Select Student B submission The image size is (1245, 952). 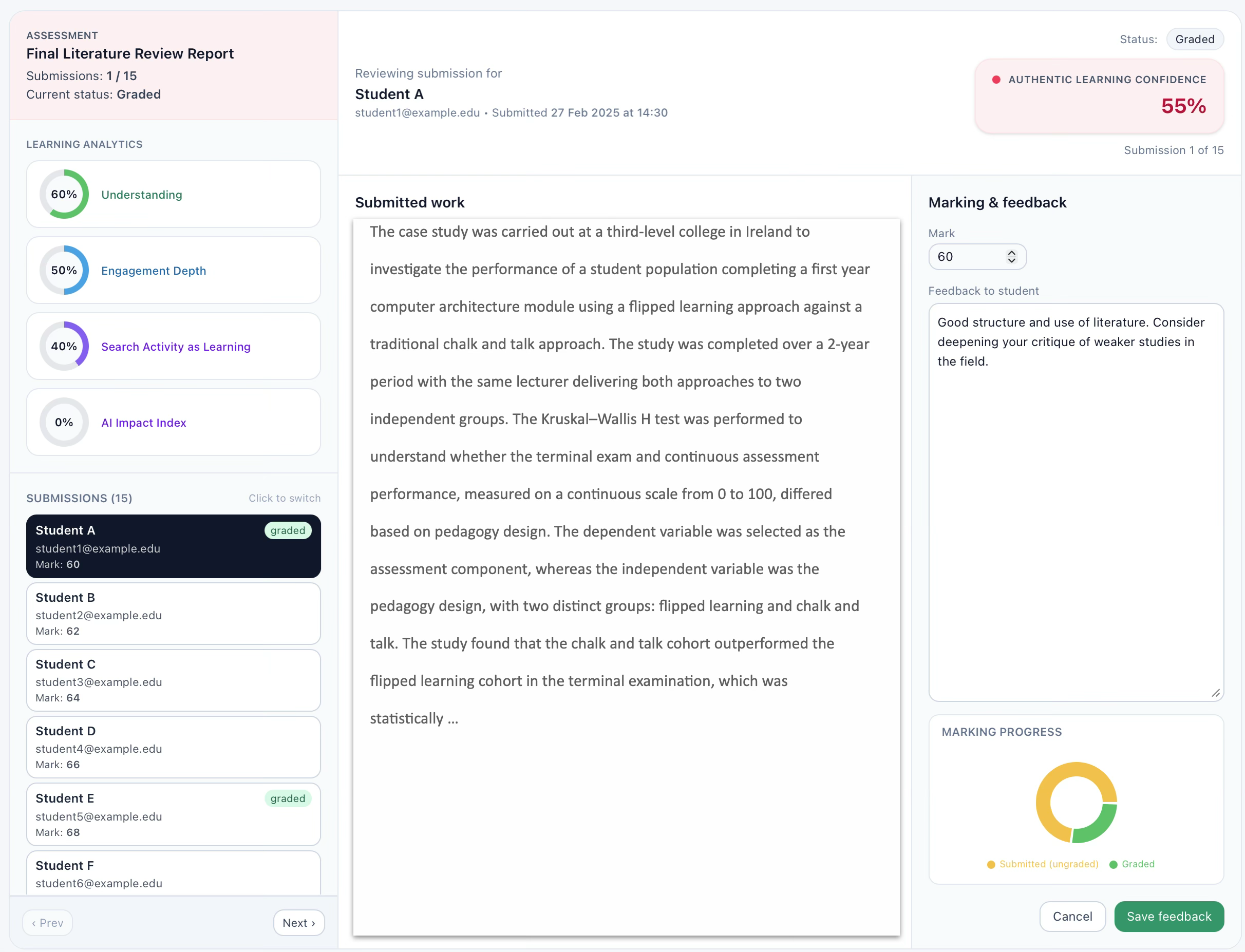click(174, 614)
